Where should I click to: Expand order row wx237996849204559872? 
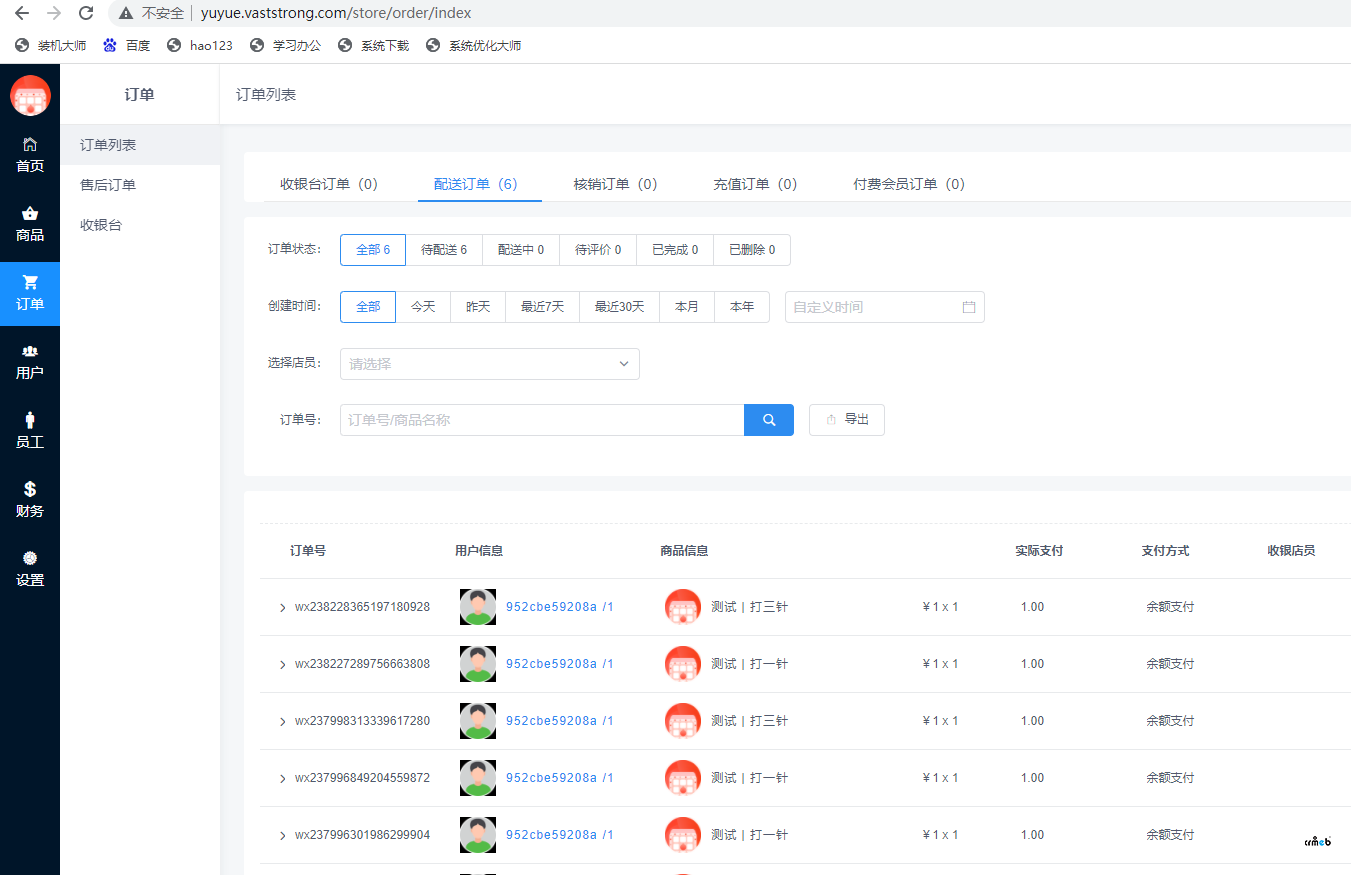tap(283, 779)
